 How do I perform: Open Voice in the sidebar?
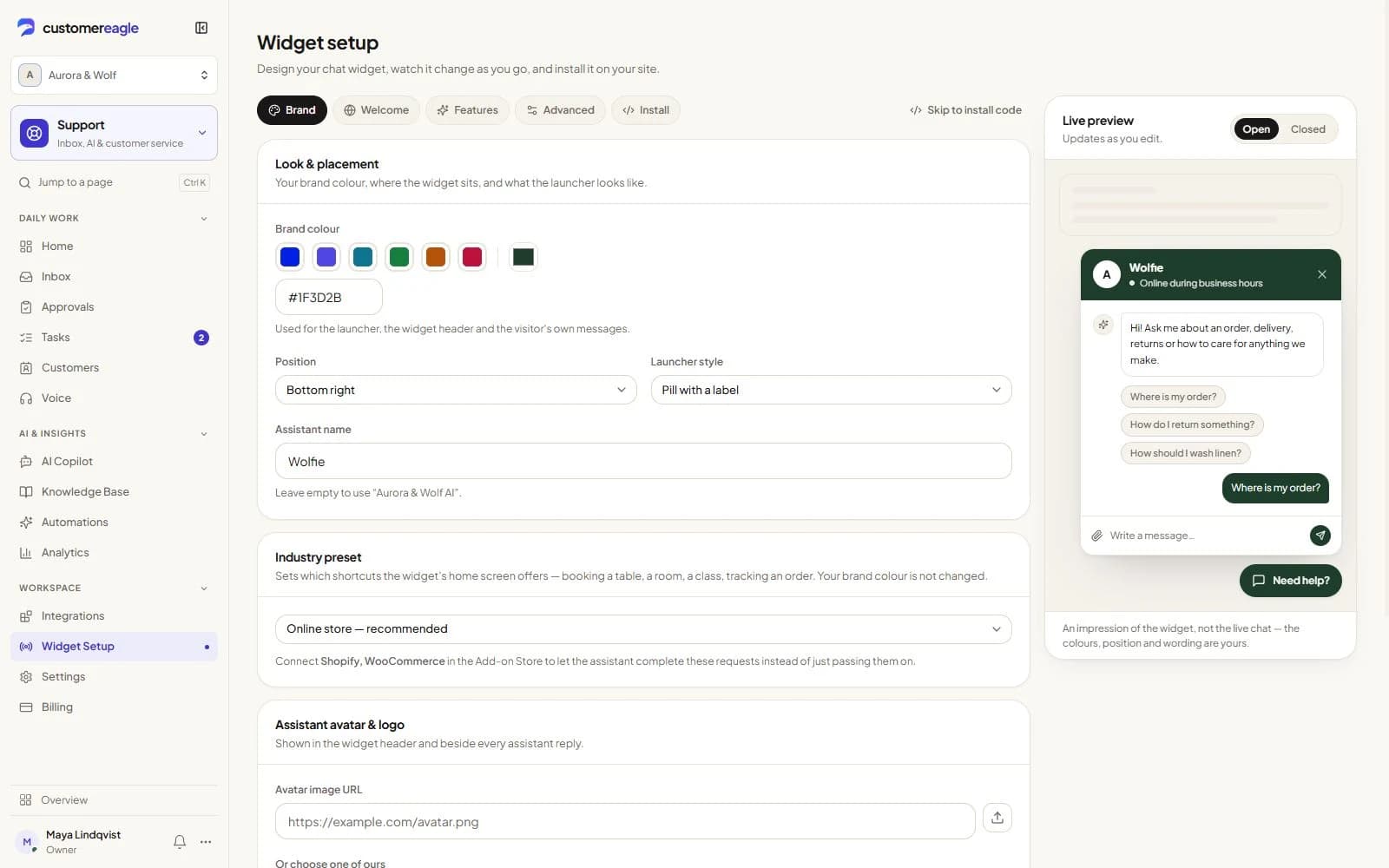114,398
